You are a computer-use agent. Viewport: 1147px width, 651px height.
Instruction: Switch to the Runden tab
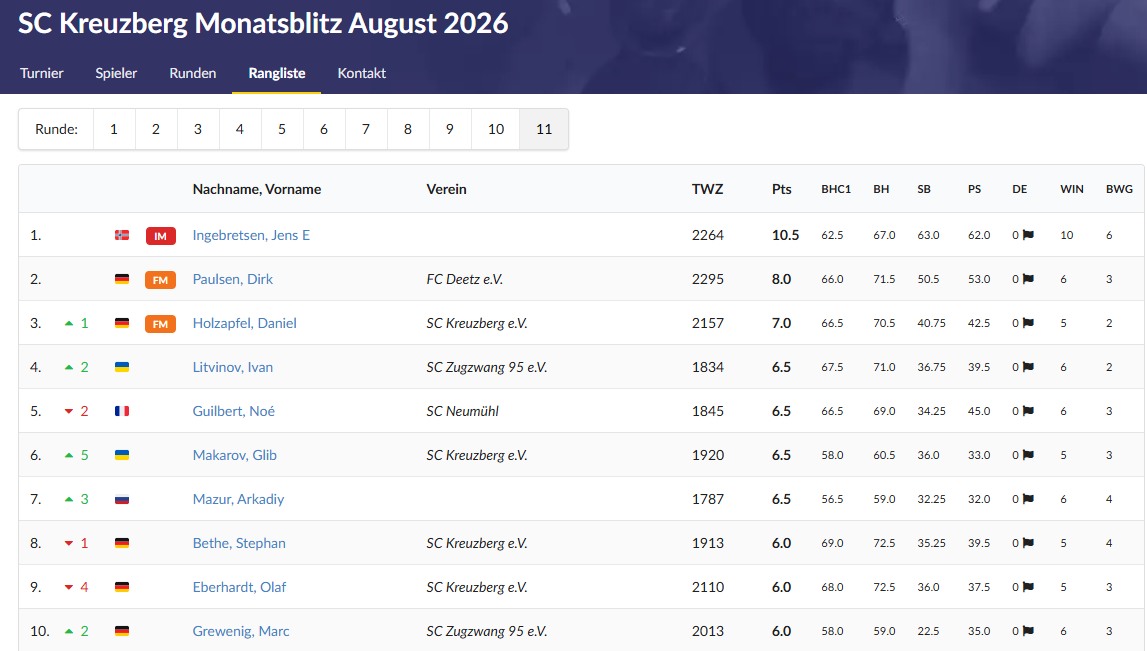click(192, 73)
